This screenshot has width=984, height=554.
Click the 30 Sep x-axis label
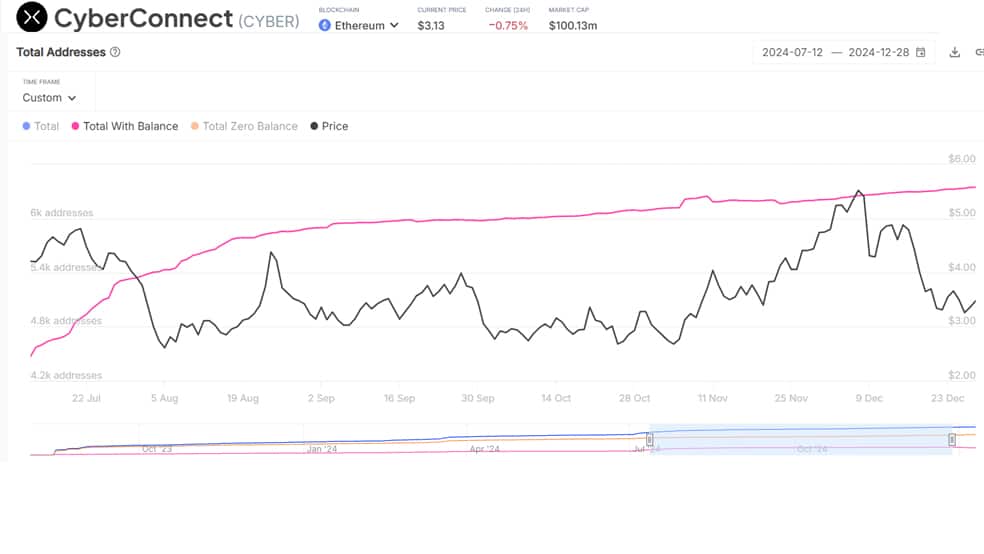(478, 398)
